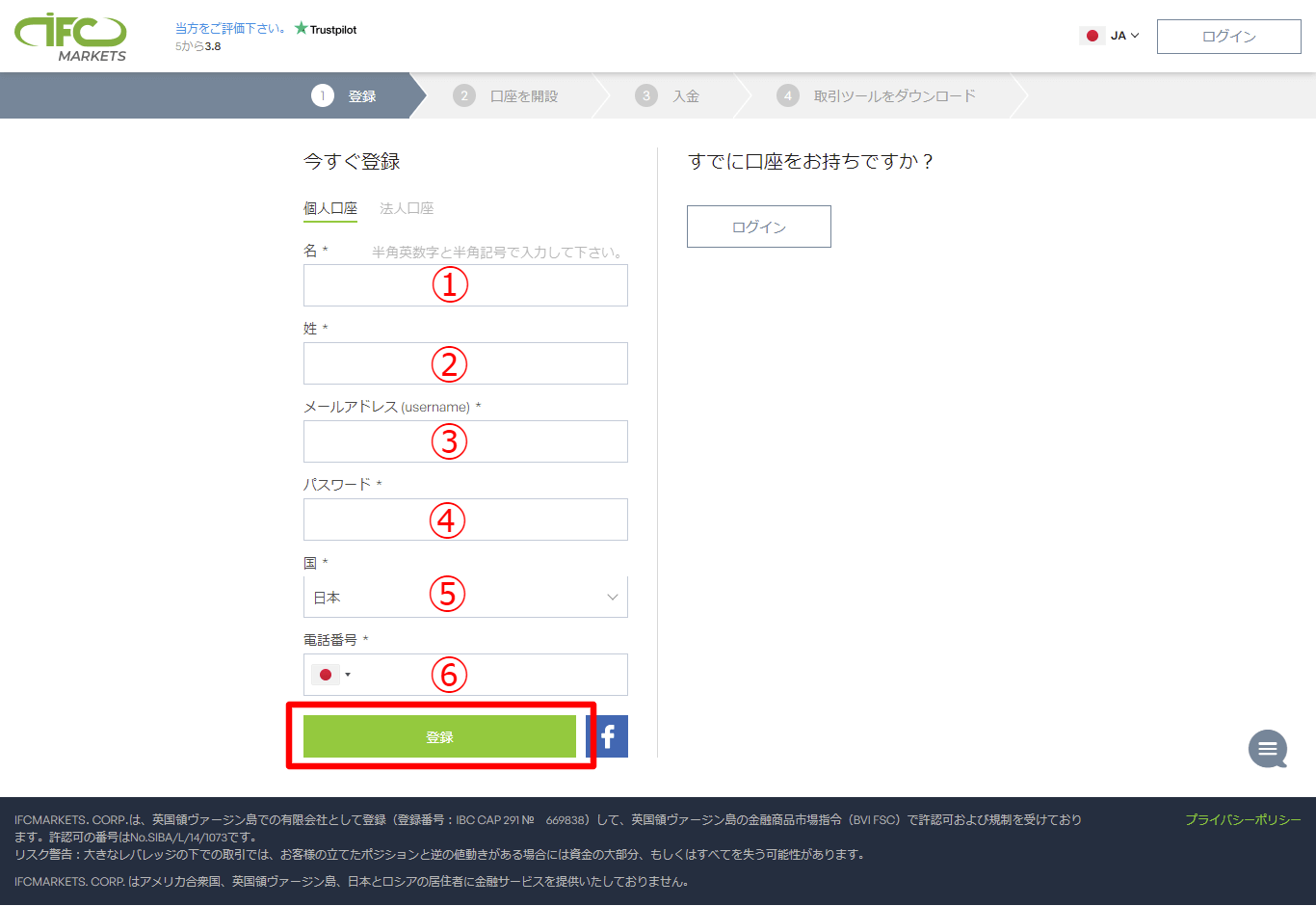Click the ログイン button in top right
1316x906 pixels.
pyautogui.click(x=1228, y=36)
